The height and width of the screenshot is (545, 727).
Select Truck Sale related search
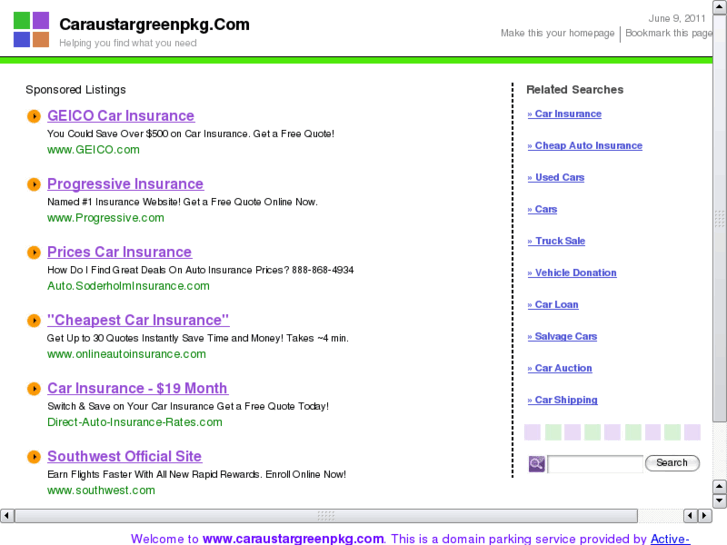[556, 241]
